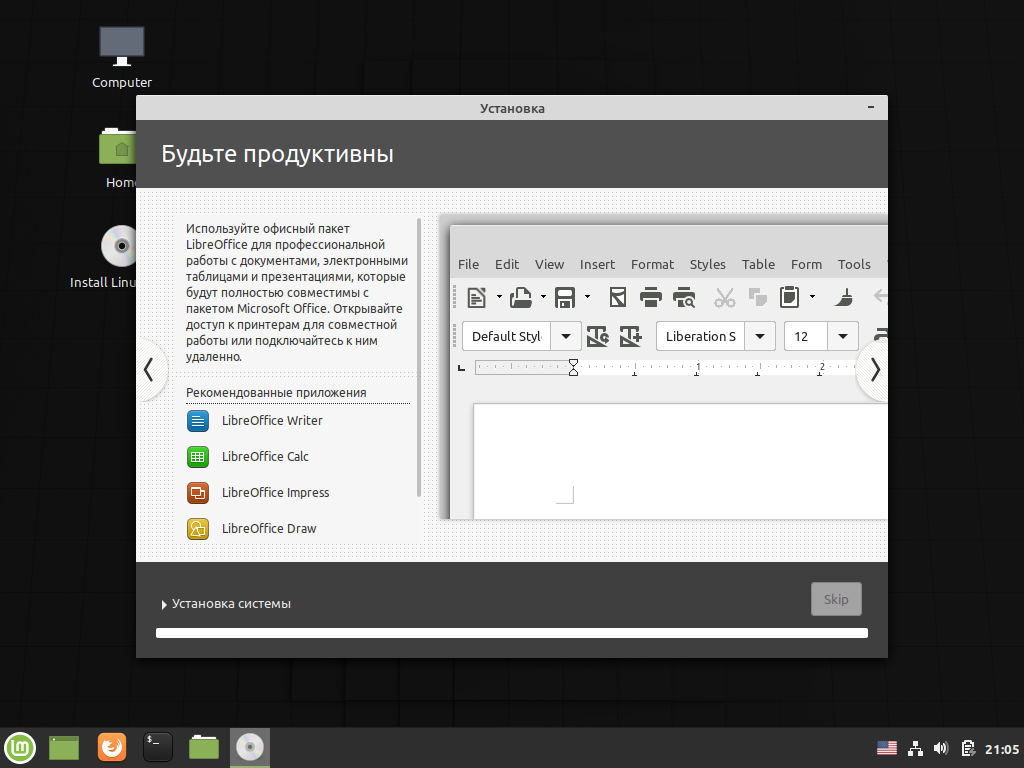Screen dimensions: 1024x768
Task: Launch Terminal from the taskbar
Action: 157,747
